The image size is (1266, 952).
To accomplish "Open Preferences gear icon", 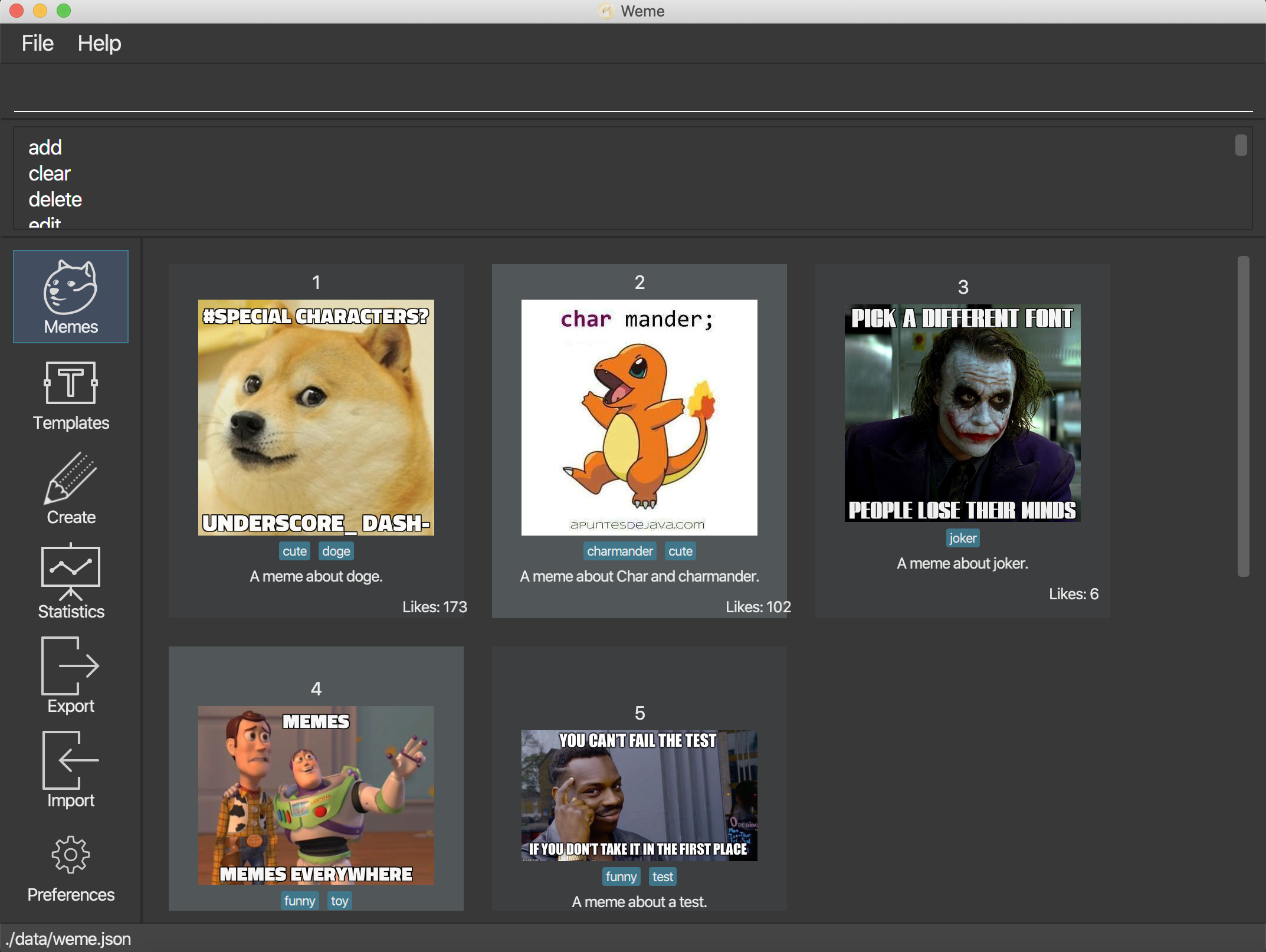I will pos(71,854).
